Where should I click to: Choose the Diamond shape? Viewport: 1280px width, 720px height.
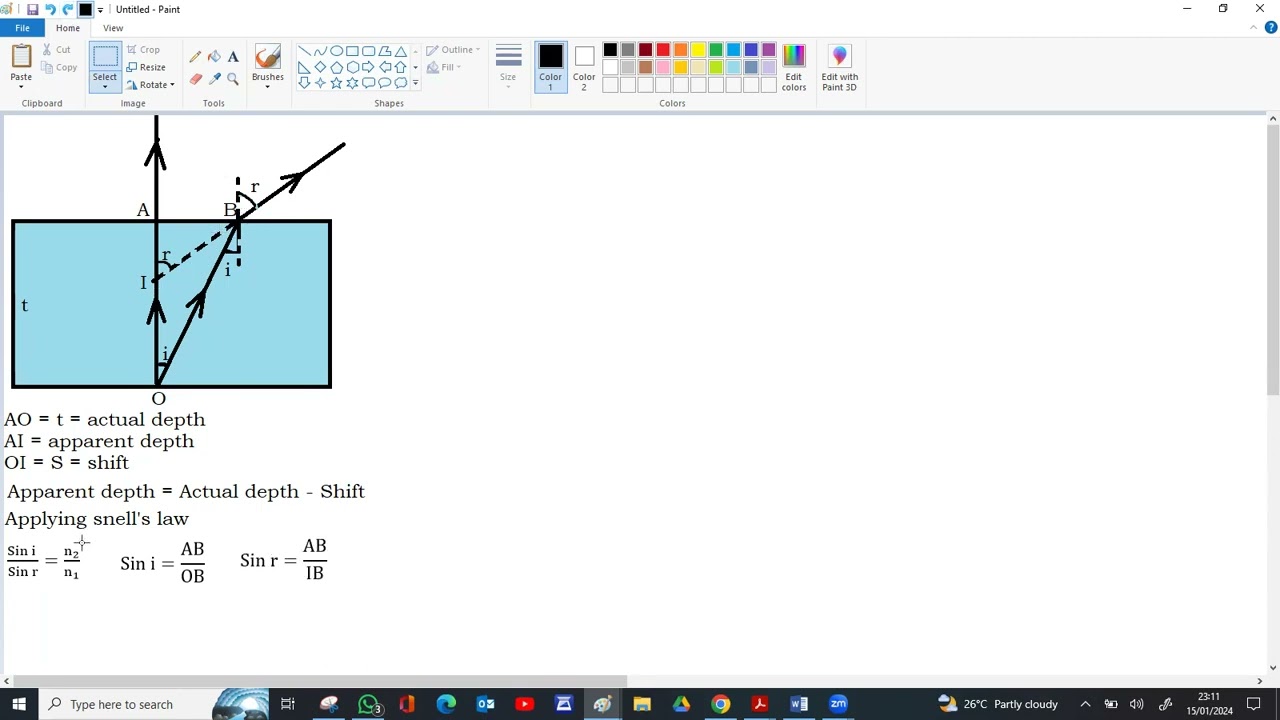point(320,67)
